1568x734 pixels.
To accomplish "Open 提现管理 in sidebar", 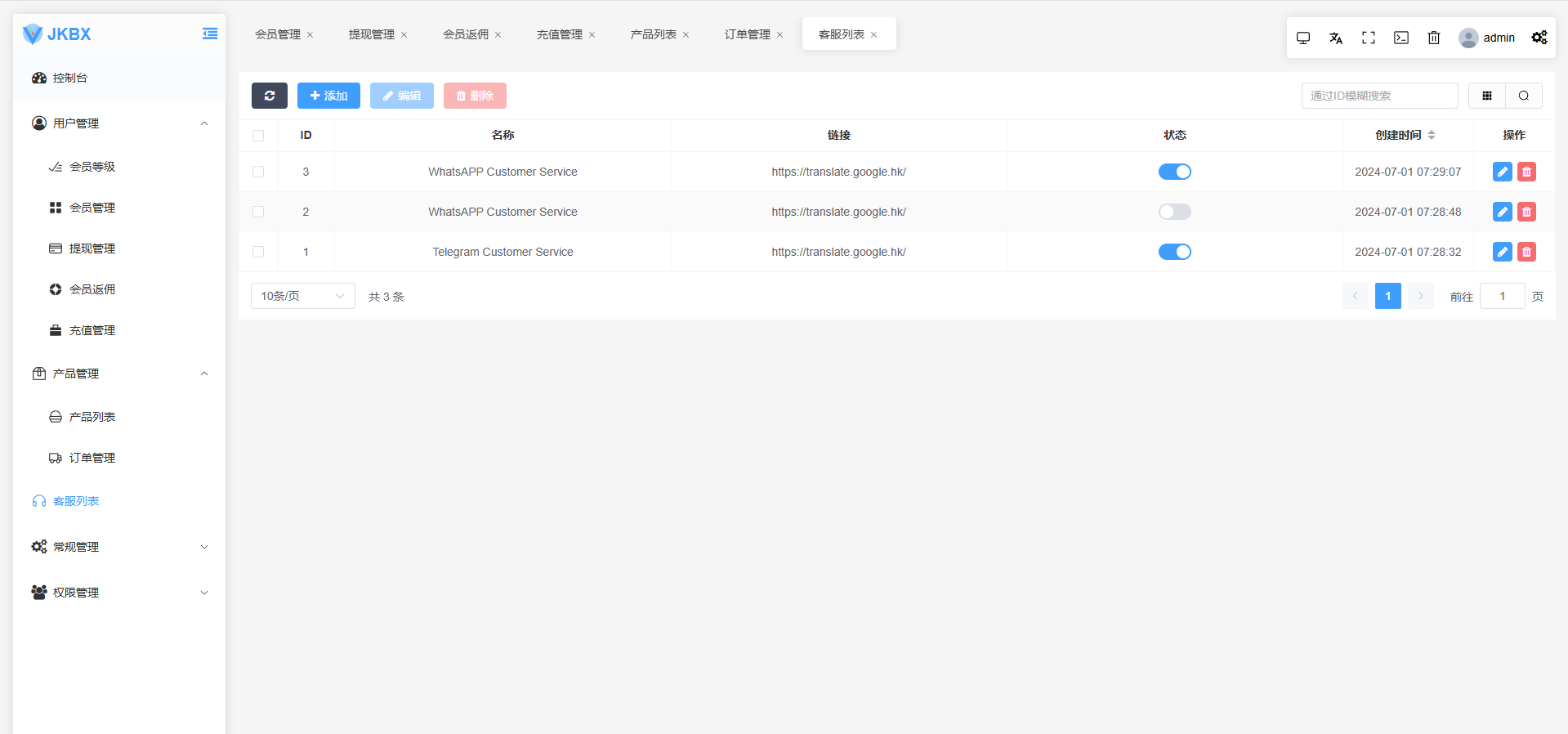I will [119, 248].
